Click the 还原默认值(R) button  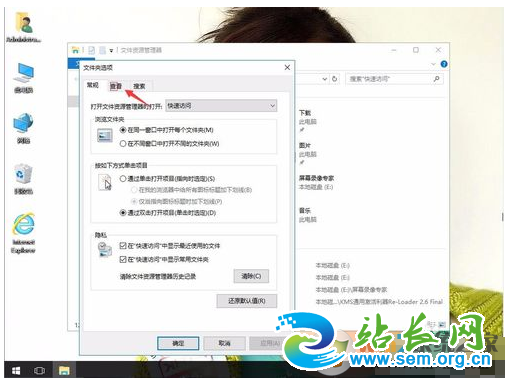pyautogui.click(x=247, y=301)
